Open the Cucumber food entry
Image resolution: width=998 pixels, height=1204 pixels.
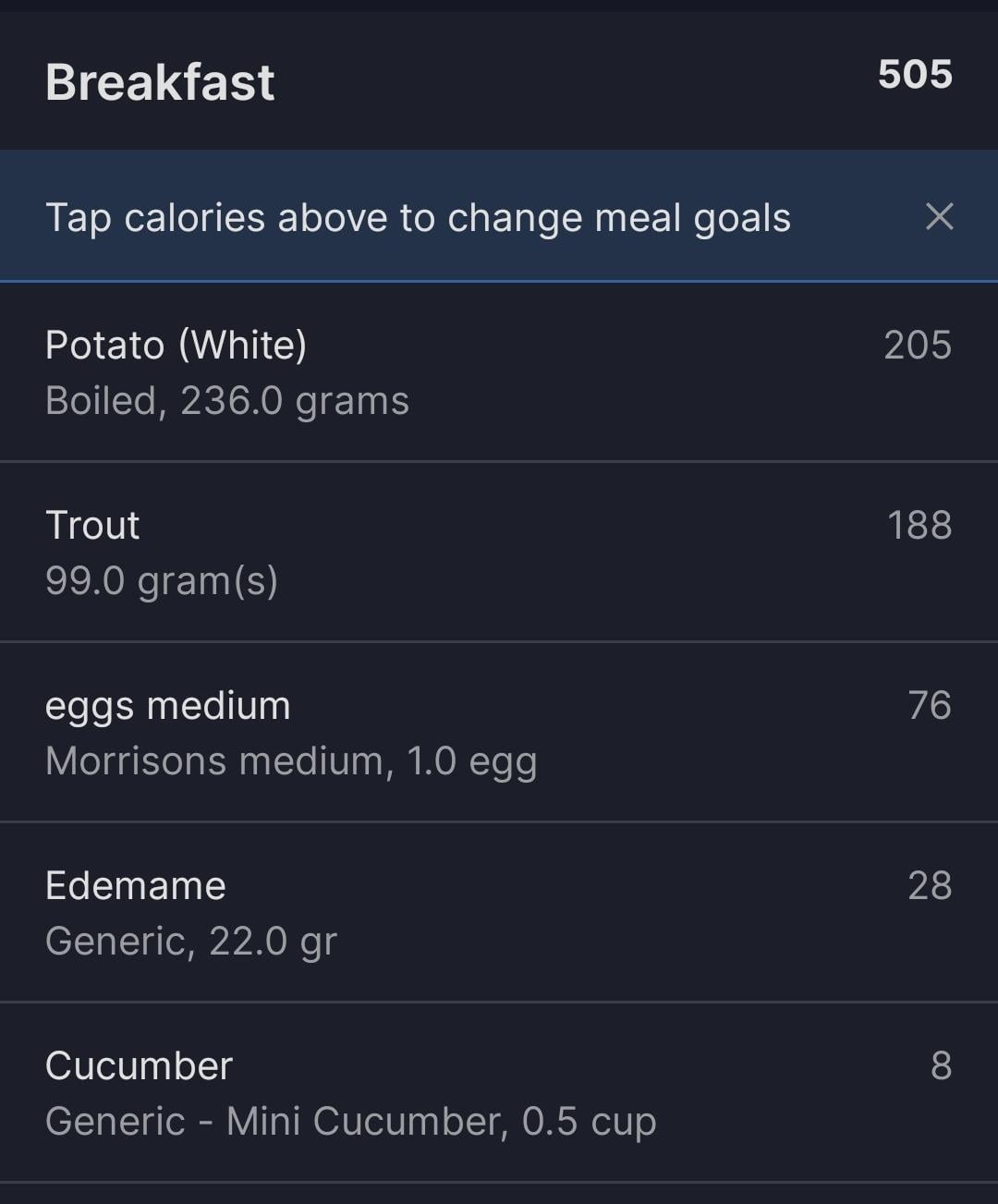tap(139, 1065)
